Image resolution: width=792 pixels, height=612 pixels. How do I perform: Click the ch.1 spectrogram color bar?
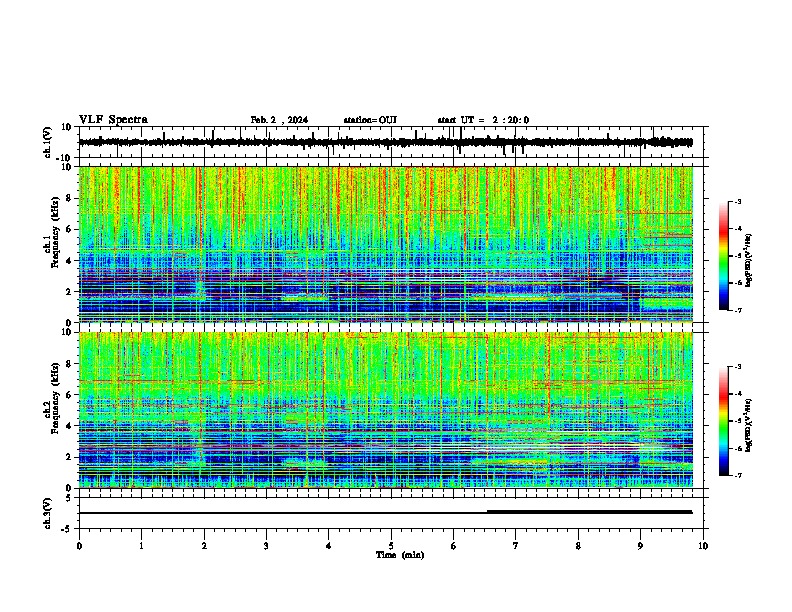(x=723, y=256)
